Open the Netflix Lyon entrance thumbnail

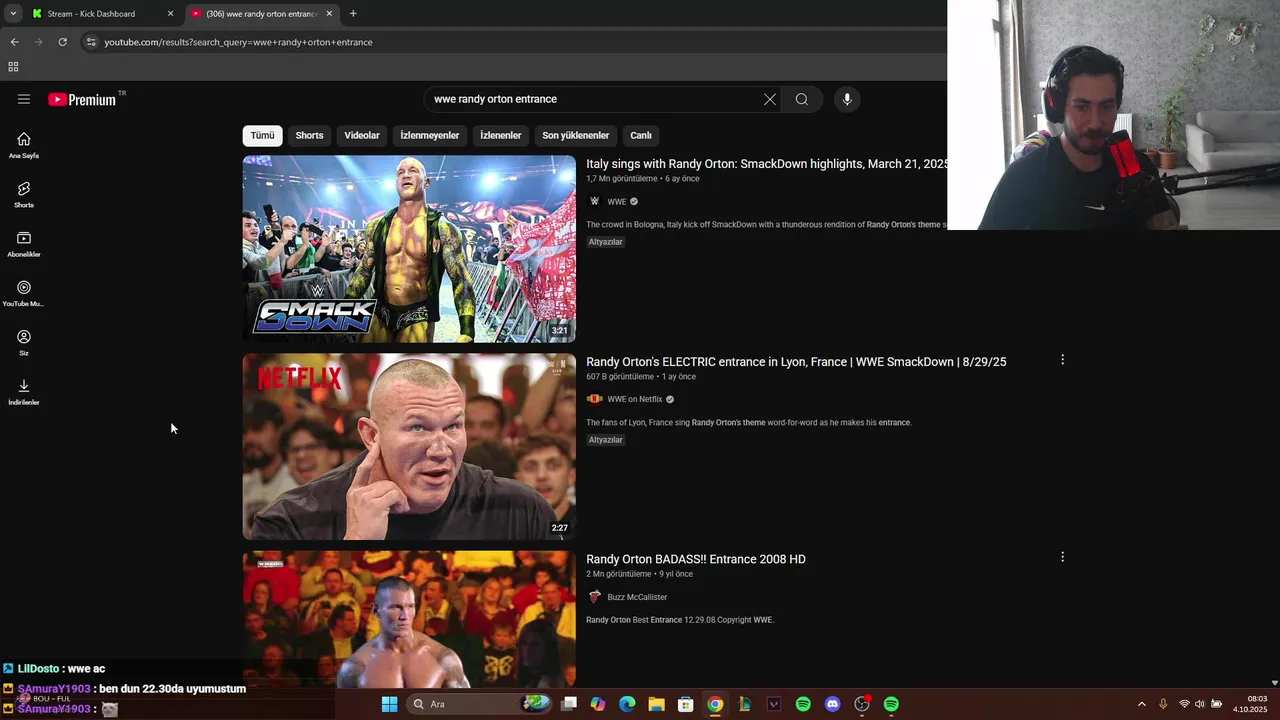[x=409, y=447]
